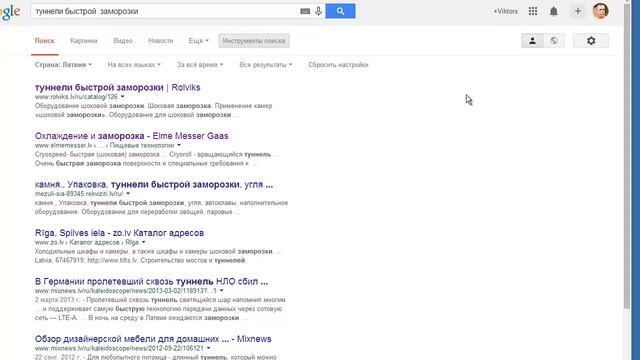Toggle Инструменты поиска button
This screenshot has height=360, width=640.
click(x=254, y=41)
